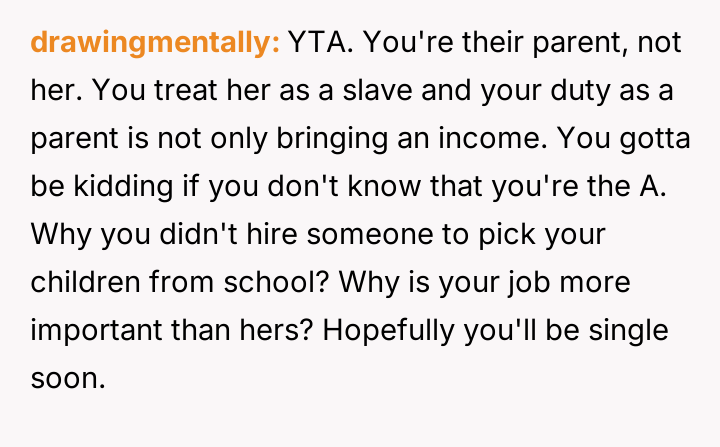Open the drawingmentally user profile link
720x447 pixels.
[x=156, y=44]
